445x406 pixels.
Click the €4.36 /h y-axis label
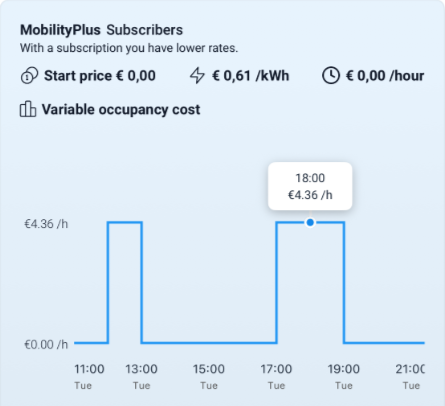(x=46, y=224)
